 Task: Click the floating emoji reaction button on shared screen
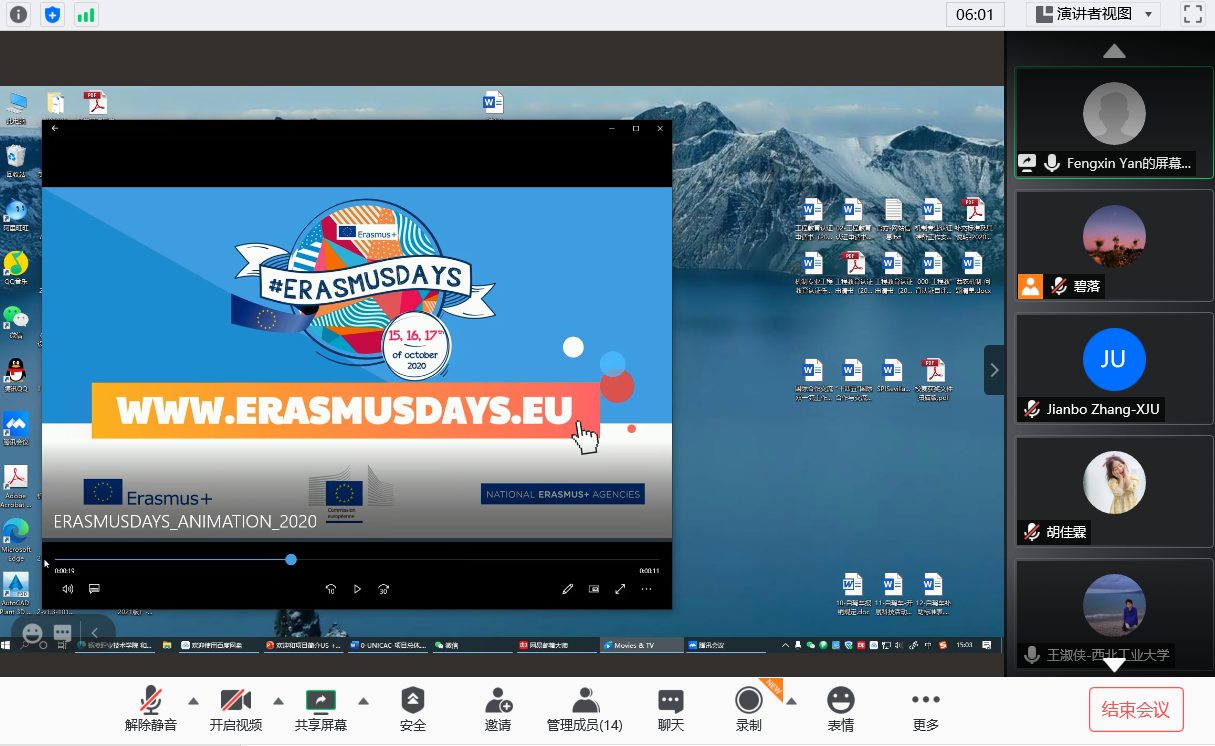[33, 633]
